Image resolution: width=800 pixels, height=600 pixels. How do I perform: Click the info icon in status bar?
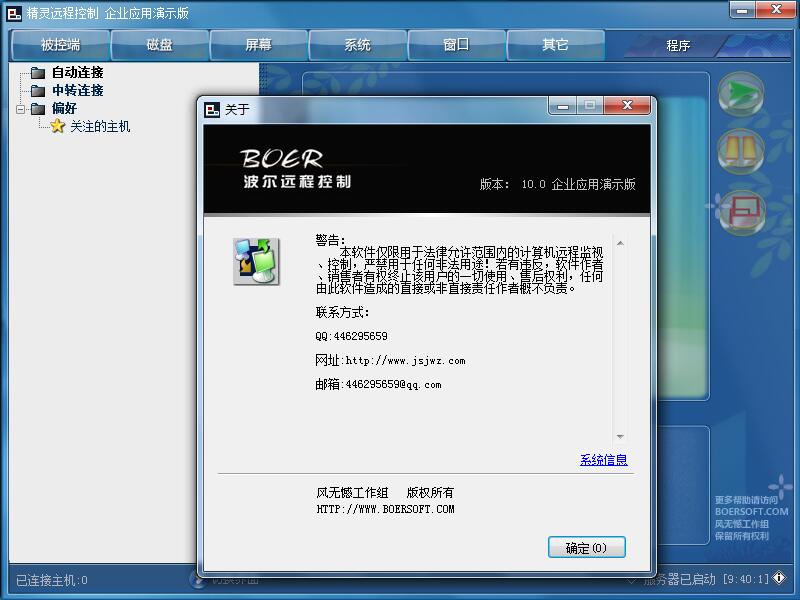point(779,578)
